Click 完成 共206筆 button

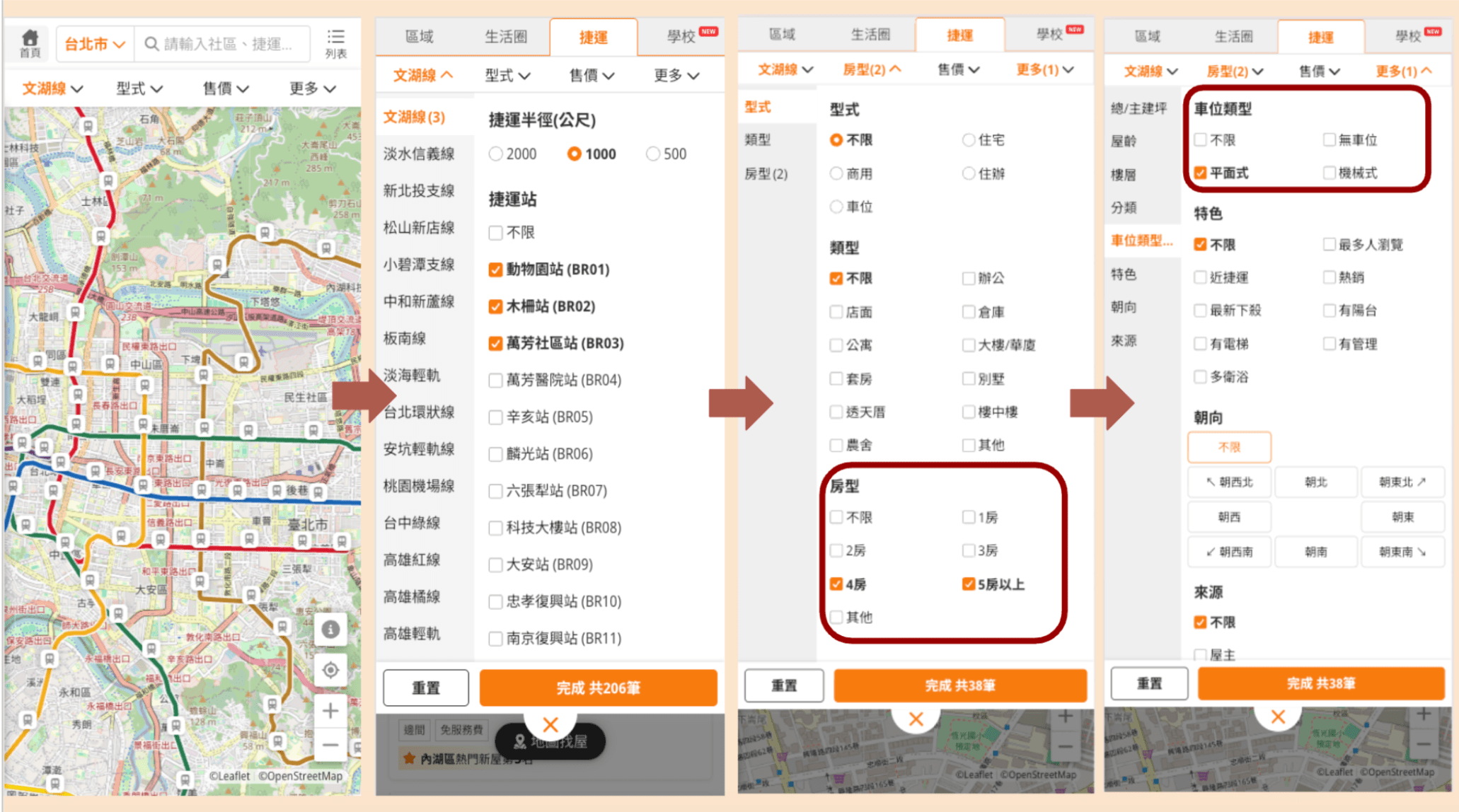click(x=599, y=688)
